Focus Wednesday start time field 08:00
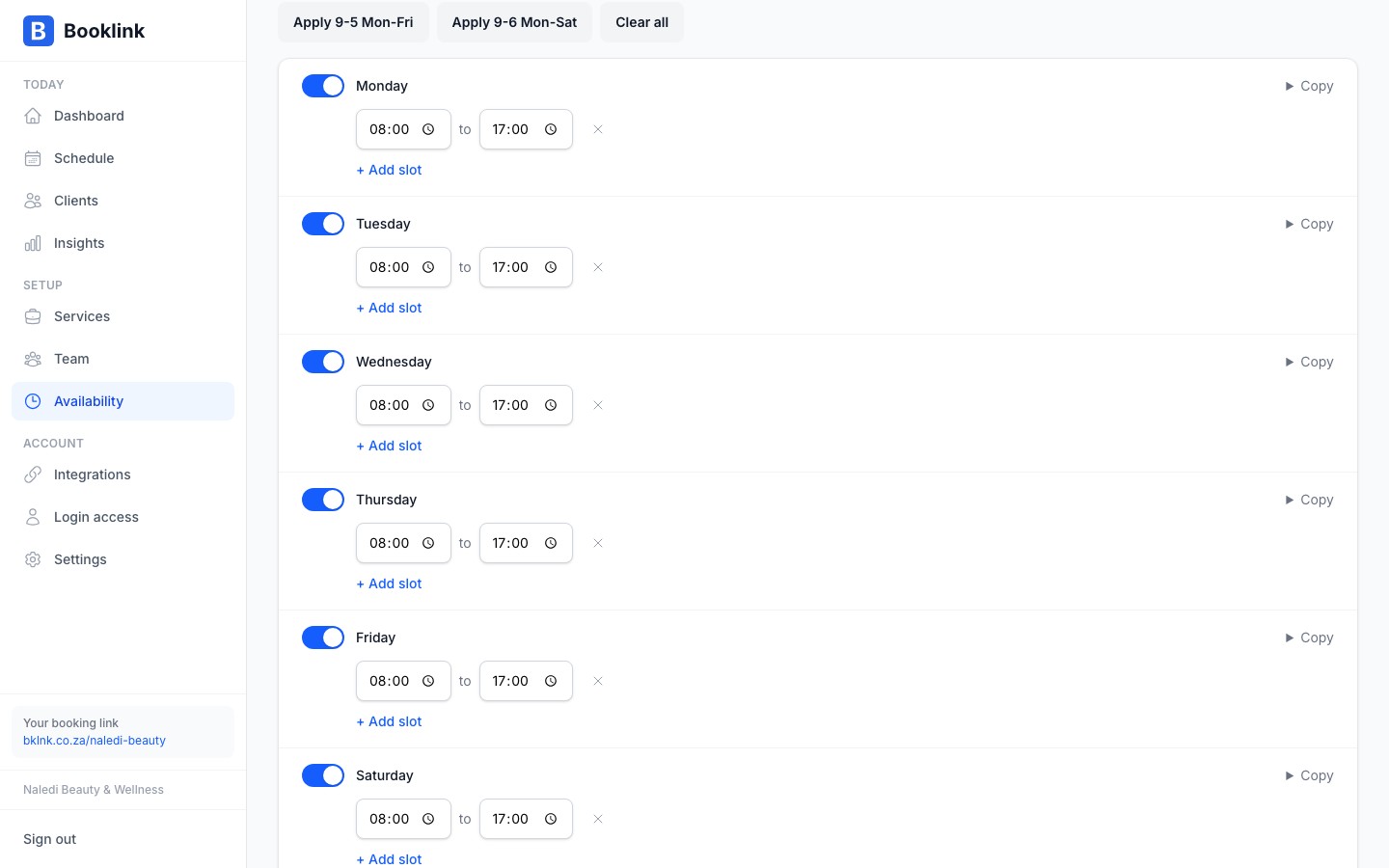The image size is (1389, 868). click(403, 405)
